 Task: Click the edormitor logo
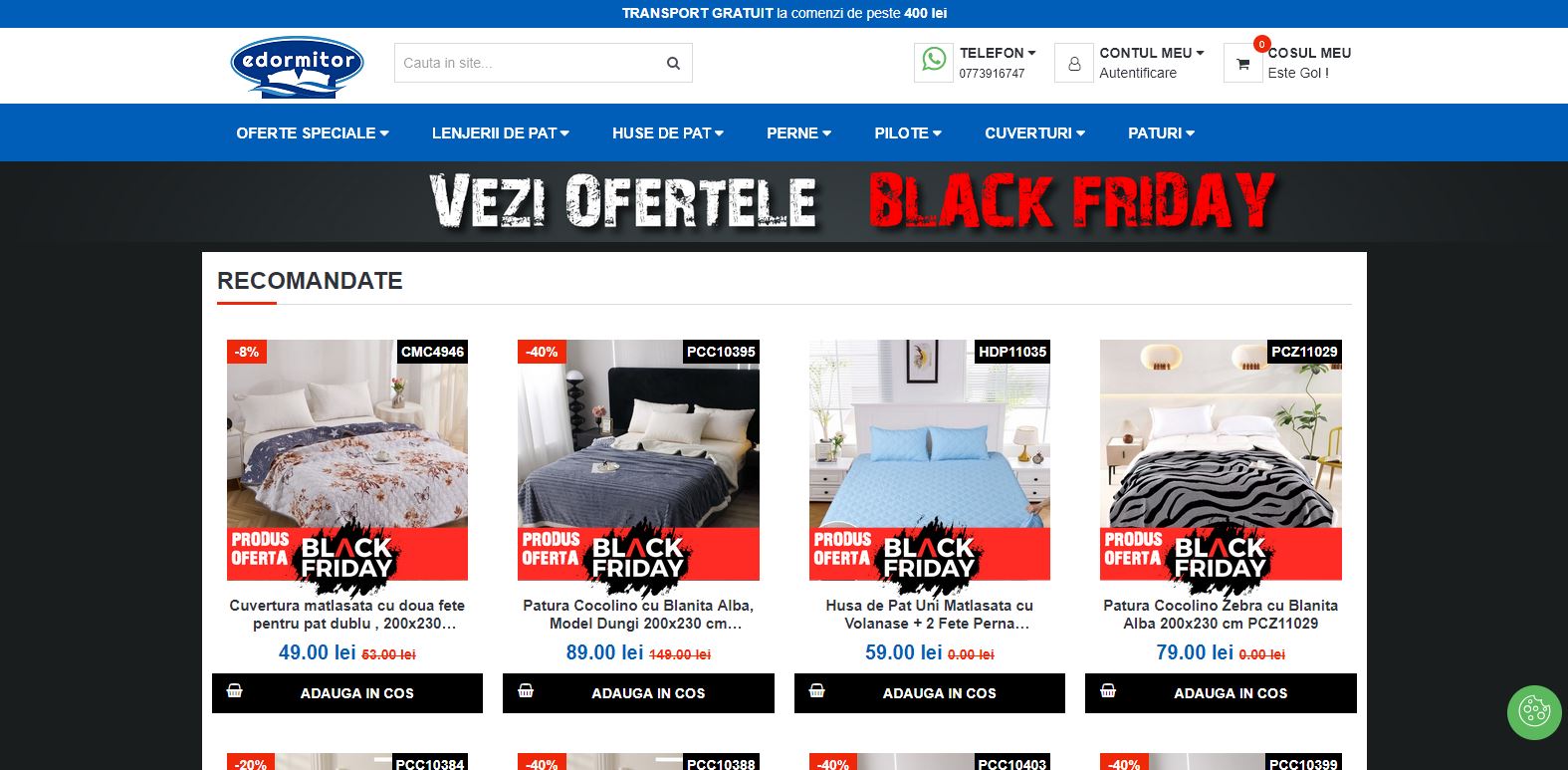[x=298, y=67]
